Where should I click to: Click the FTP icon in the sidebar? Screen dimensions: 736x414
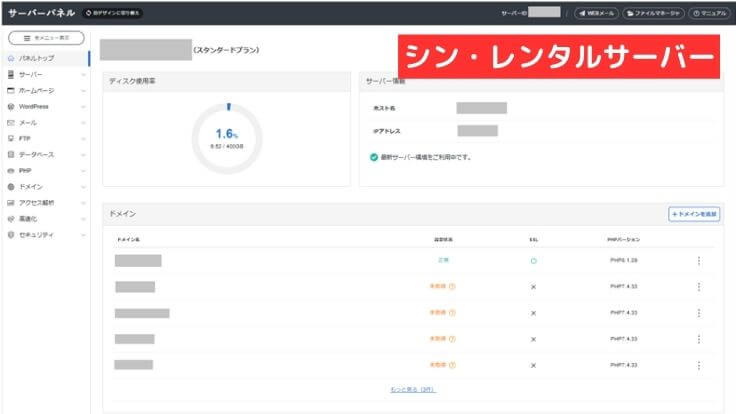pyautogui.click(x=11, y=138)
